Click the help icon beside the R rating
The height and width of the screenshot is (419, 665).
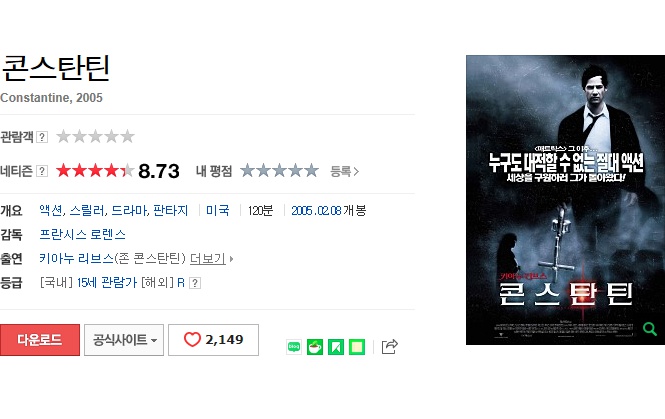[x=195, y=283]
